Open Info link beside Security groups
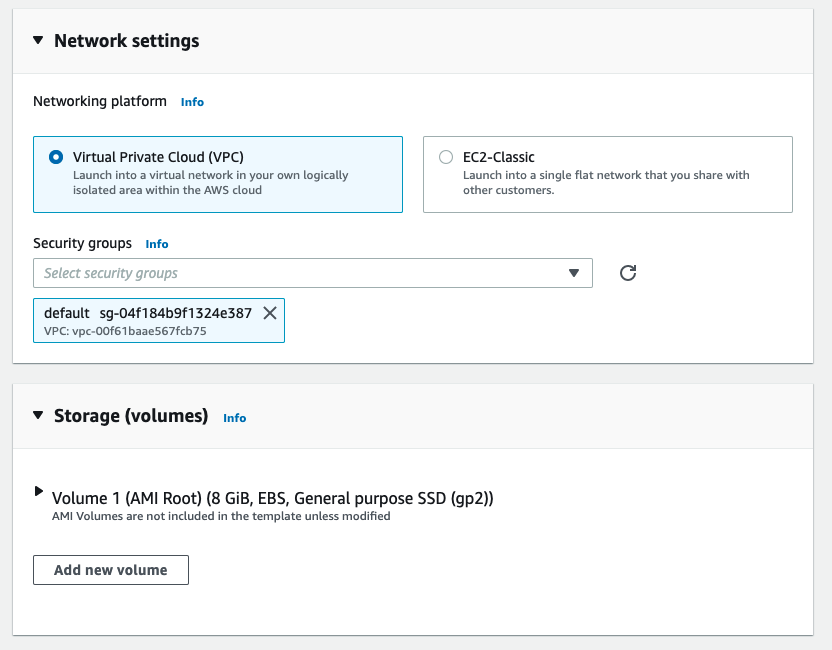The width and height of the screenshot is (832, 650). click(157, 244)
